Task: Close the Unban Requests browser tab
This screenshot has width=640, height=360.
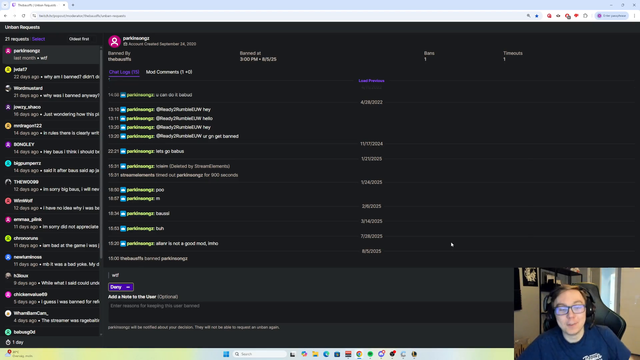Action: tap(64, 5)
